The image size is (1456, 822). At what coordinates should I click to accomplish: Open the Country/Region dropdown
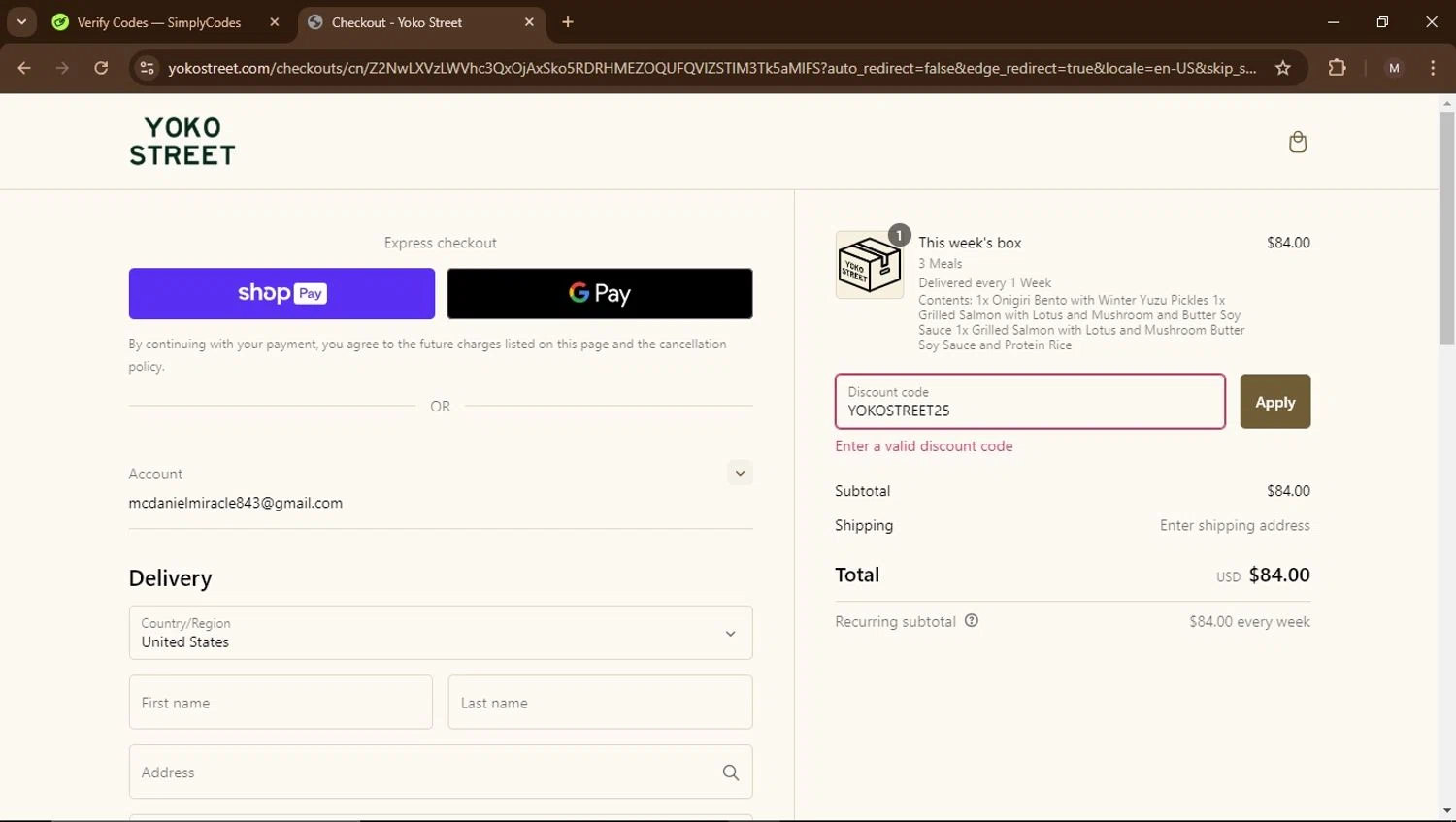click(x=441, y=633)
